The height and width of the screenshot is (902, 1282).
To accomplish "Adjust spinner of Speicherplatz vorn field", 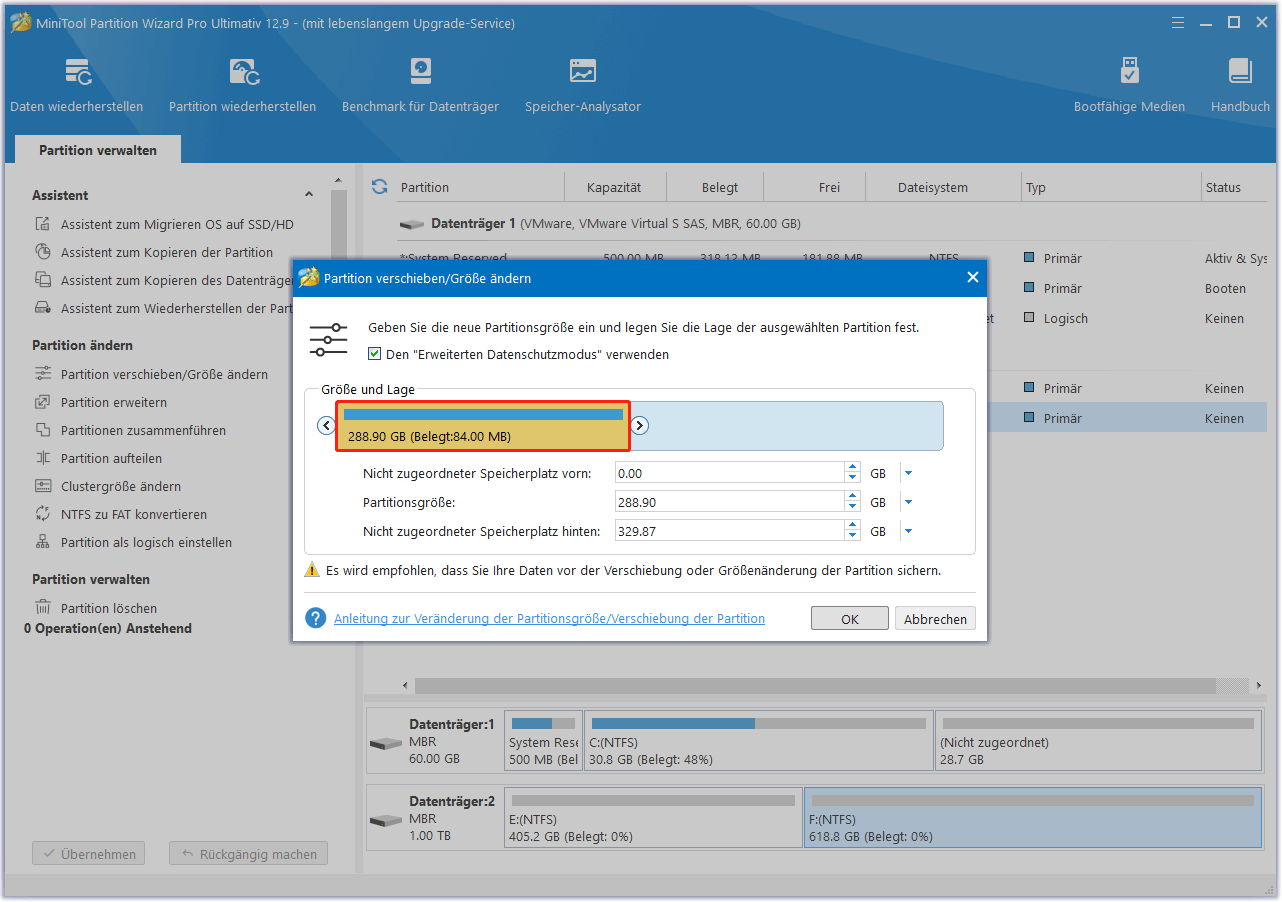I will click(852, 474).
